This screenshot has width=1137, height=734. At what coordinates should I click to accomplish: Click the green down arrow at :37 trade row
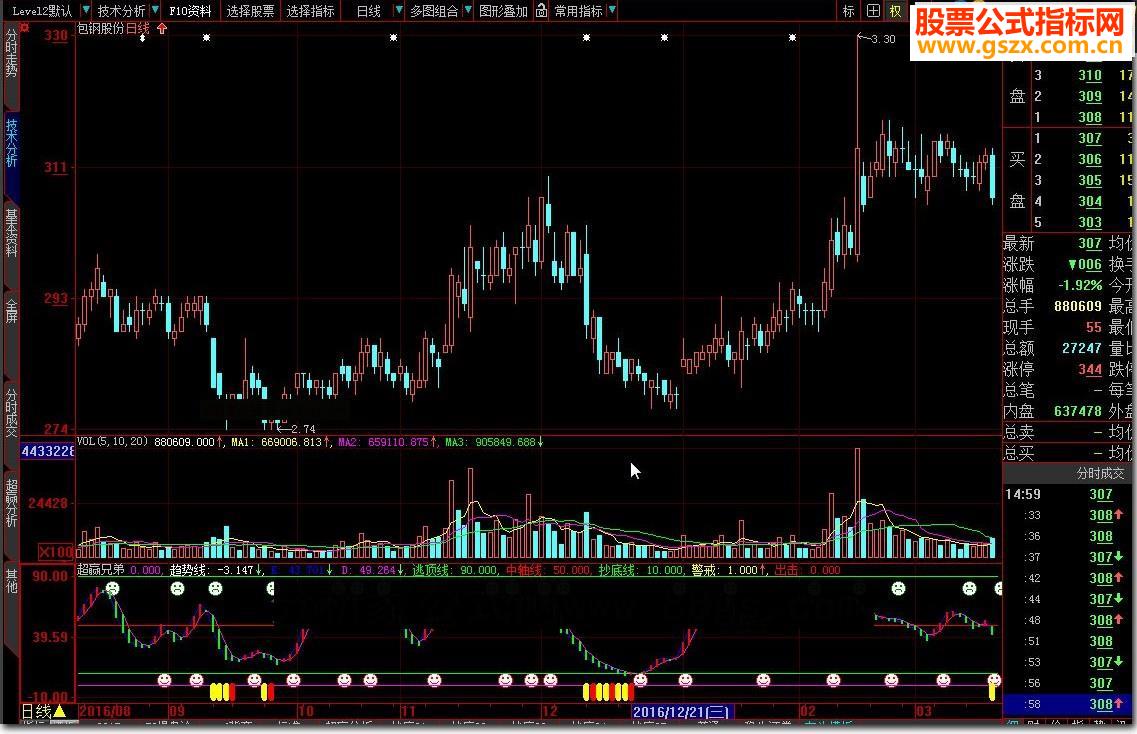click(x=1118, y=557)
